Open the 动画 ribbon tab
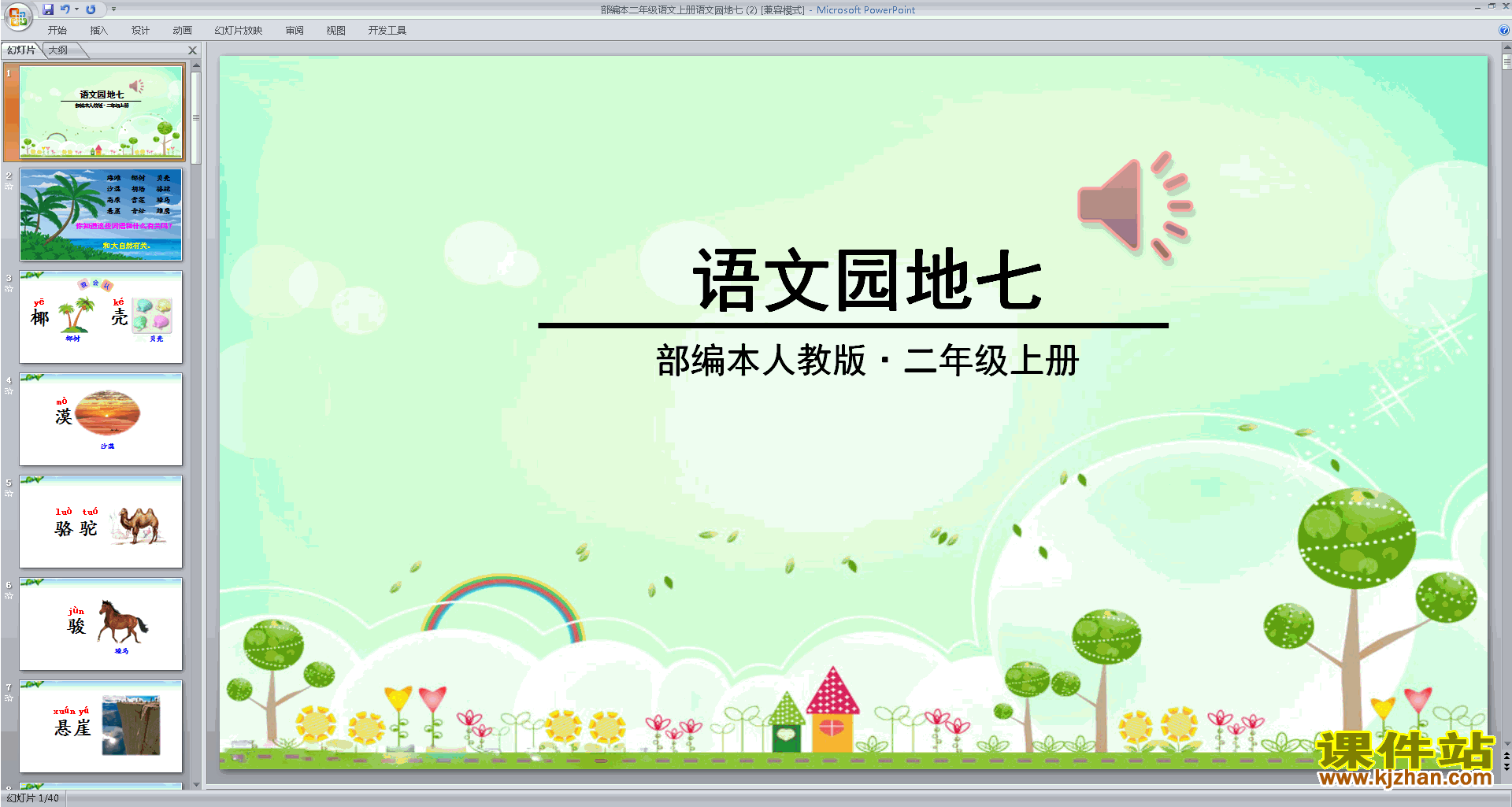Image resolution: width=1512 pixels, height=807 pixels. tap(182, 31)
